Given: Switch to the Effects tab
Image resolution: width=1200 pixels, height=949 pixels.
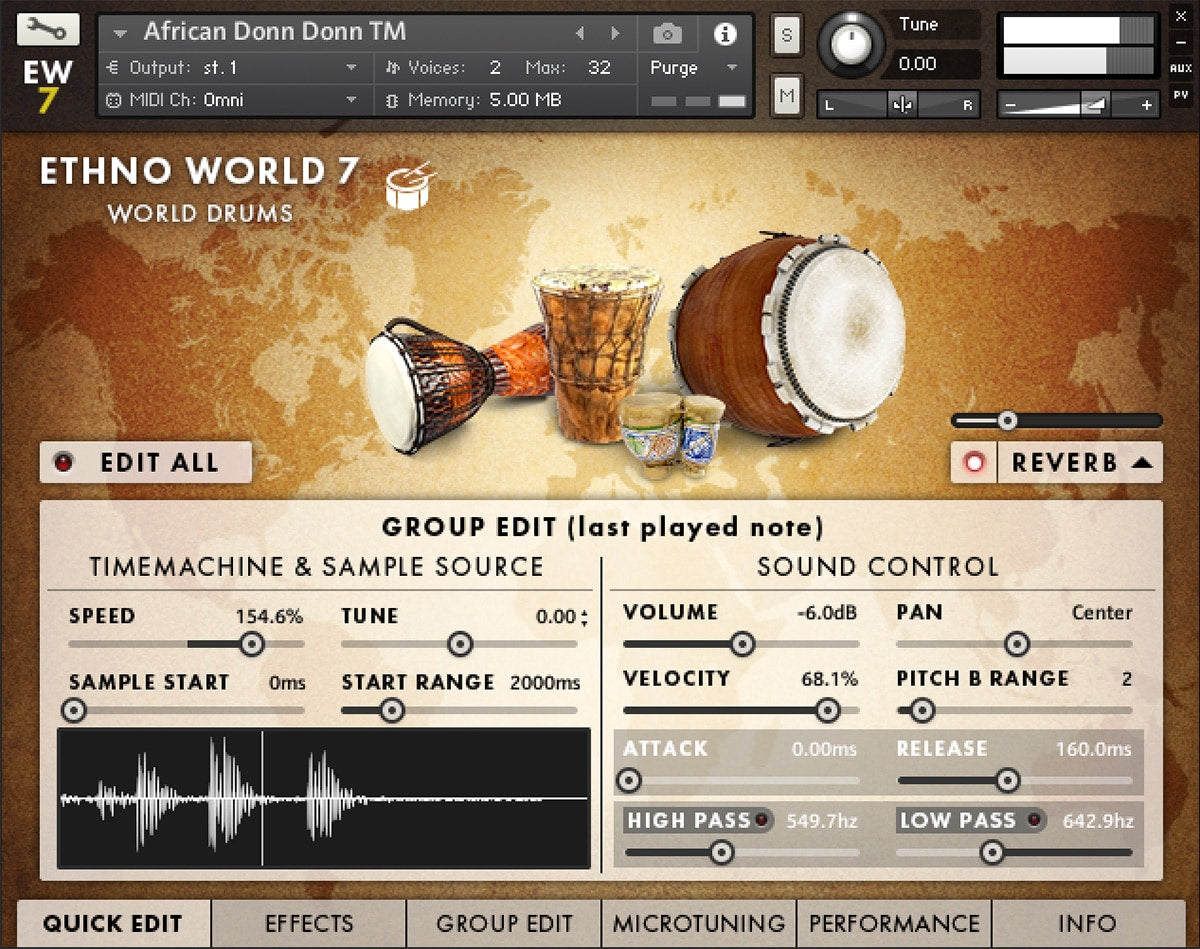Looking at the screenshot, I should pos(309,923).
